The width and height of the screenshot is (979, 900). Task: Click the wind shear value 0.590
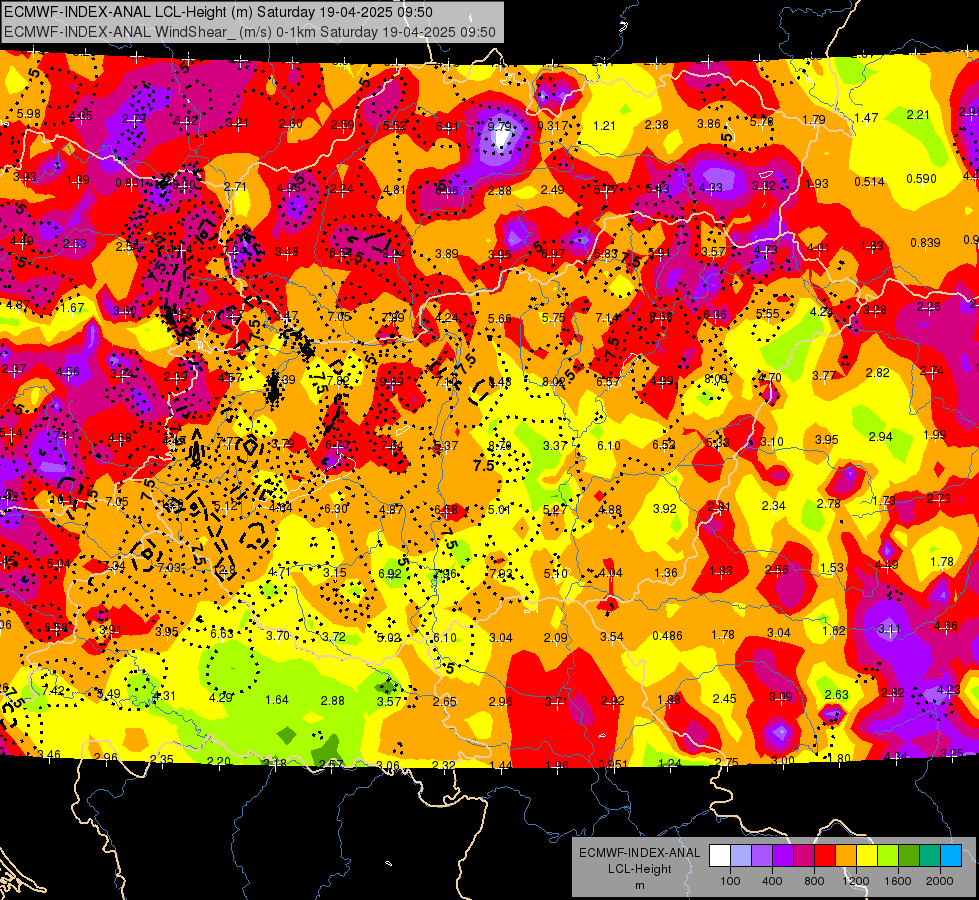point(921,179)
